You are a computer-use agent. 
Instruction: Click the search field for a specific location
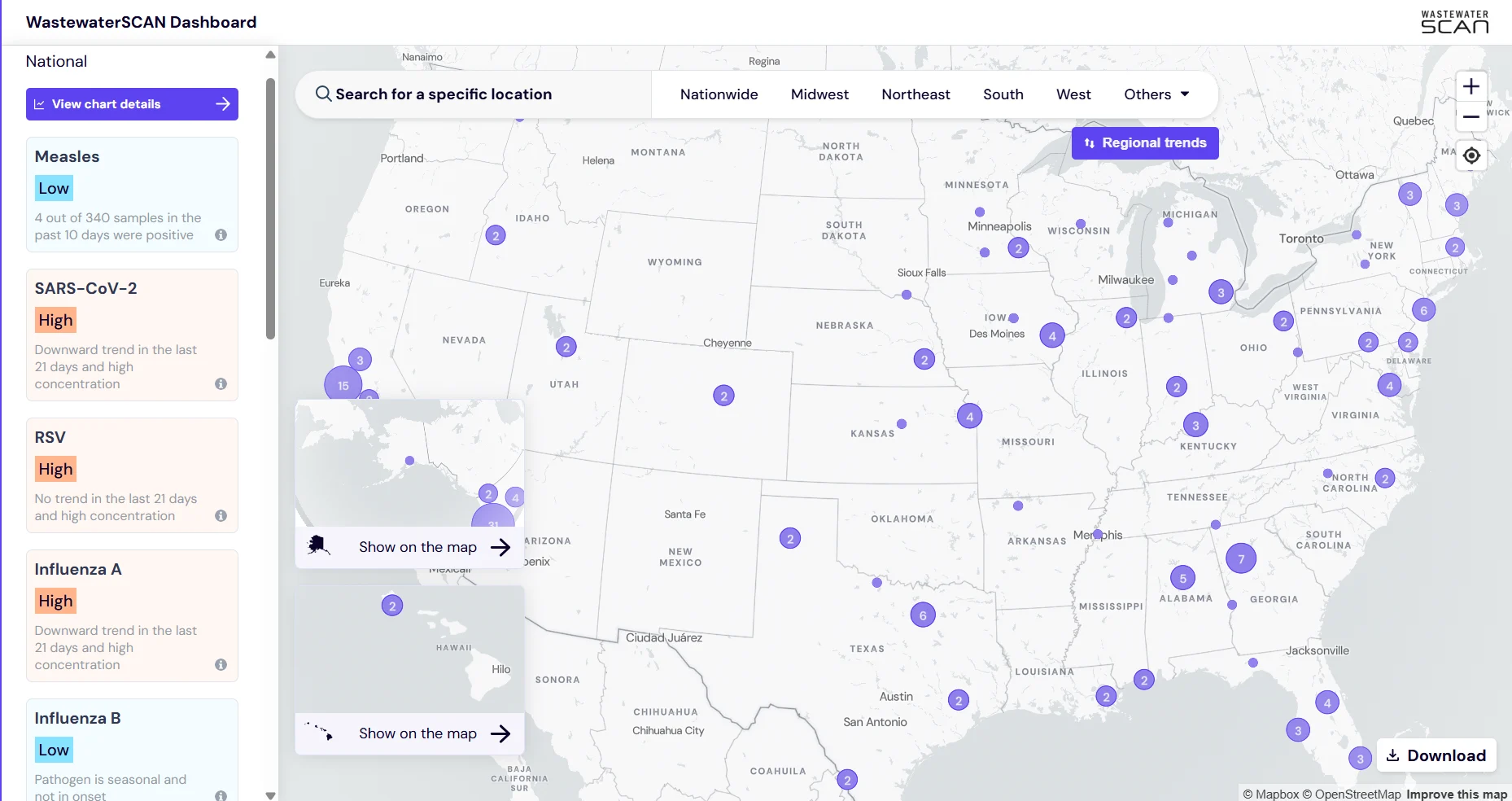(x=444, y=94)
